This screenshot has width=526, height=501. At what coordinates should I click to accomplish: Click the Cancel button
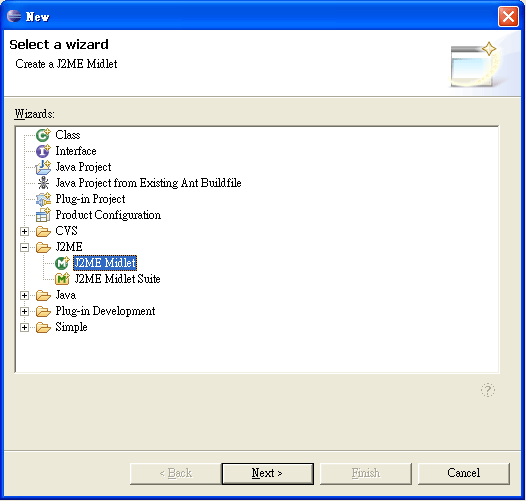point(464,473)
